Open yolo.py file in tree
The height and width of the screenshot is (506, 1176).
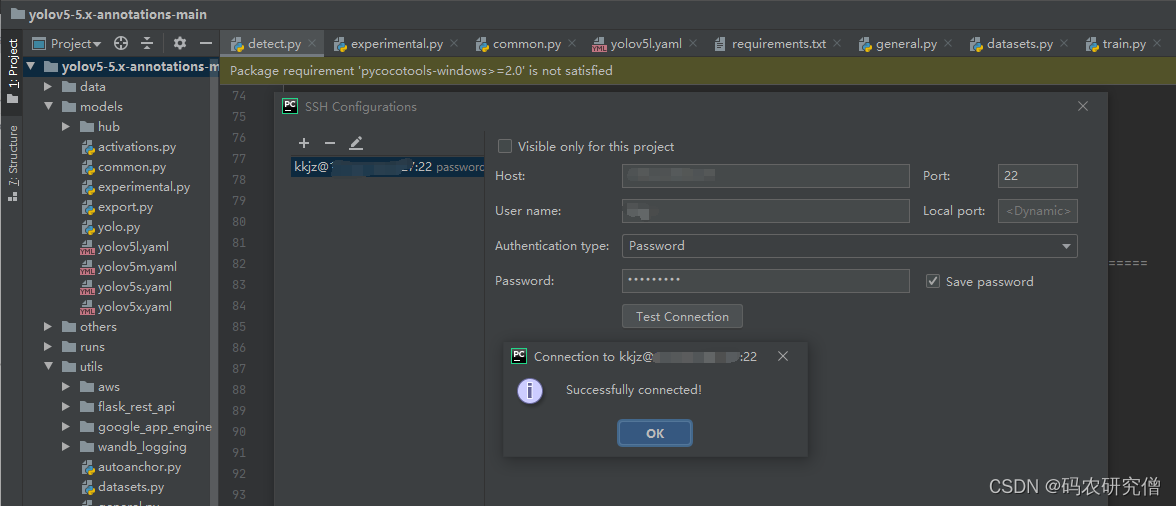point(110,226)
